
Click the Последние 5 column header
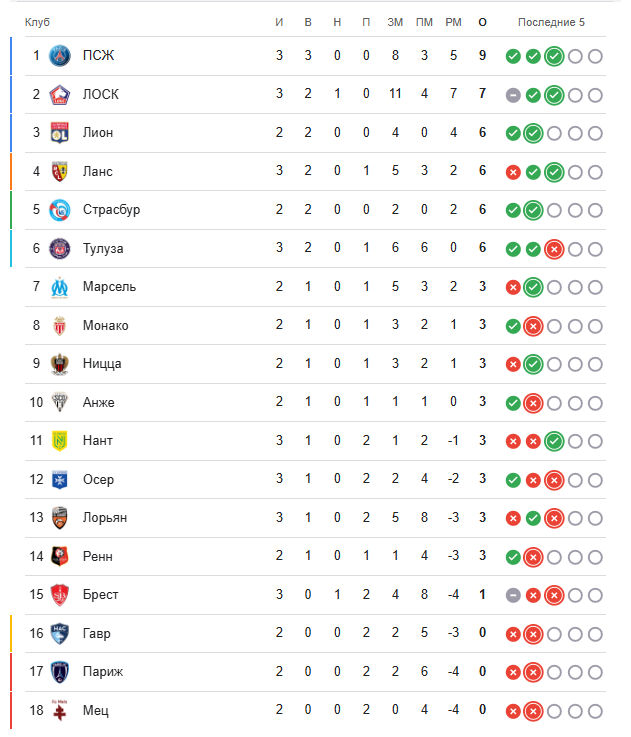552,22
